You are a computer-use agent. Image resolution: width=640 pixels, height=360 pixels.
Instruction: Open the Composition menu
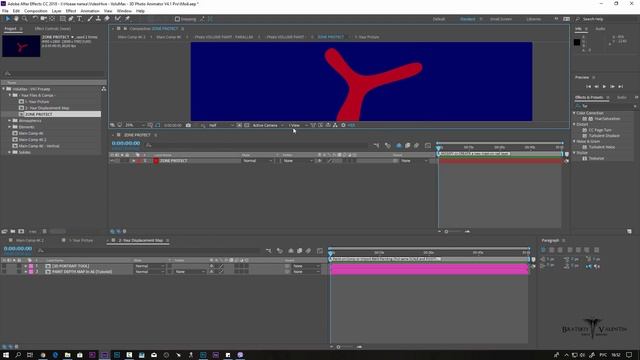point(36,11)
